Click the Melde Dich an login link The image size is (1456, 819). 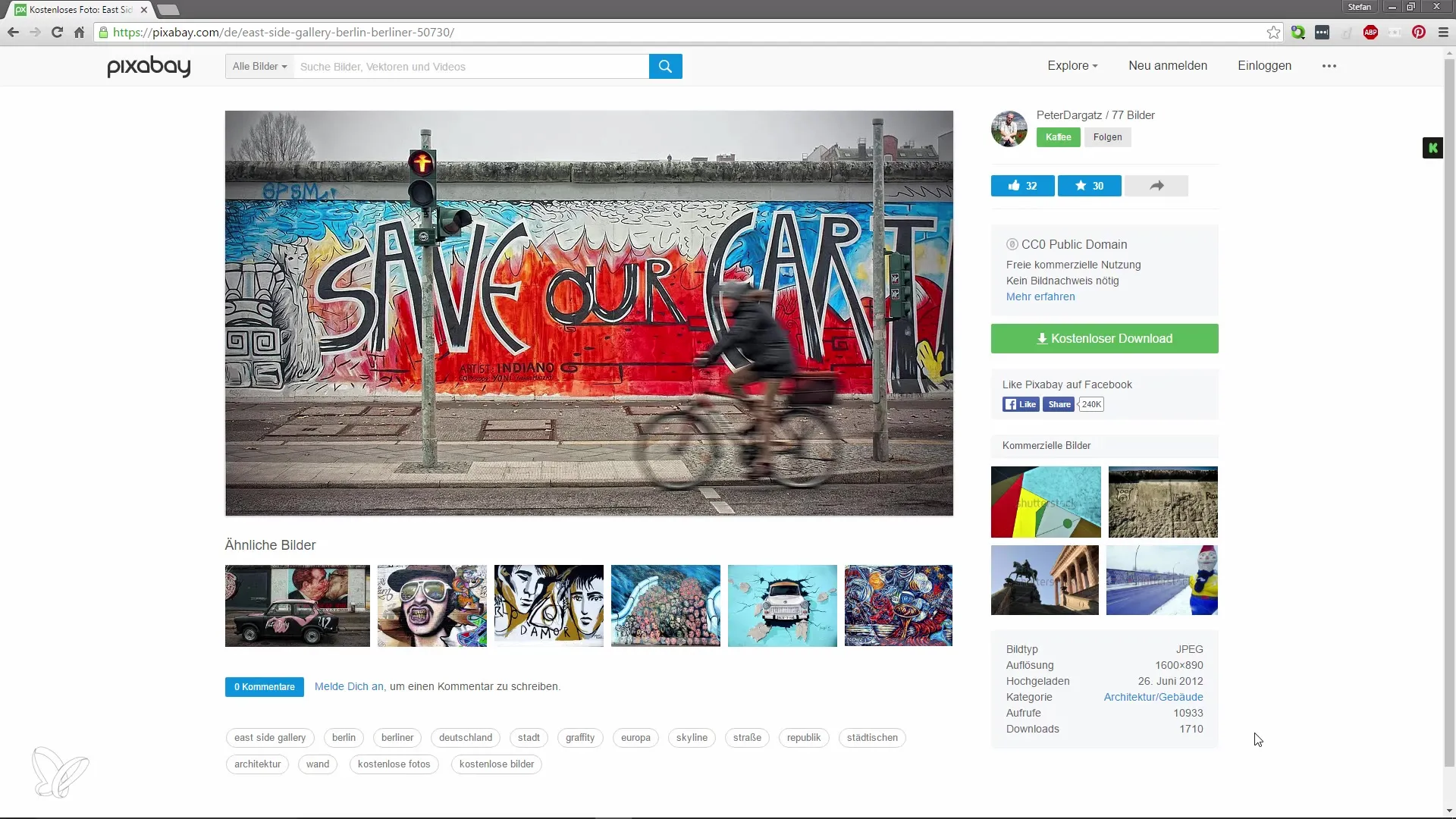(348, 686)
